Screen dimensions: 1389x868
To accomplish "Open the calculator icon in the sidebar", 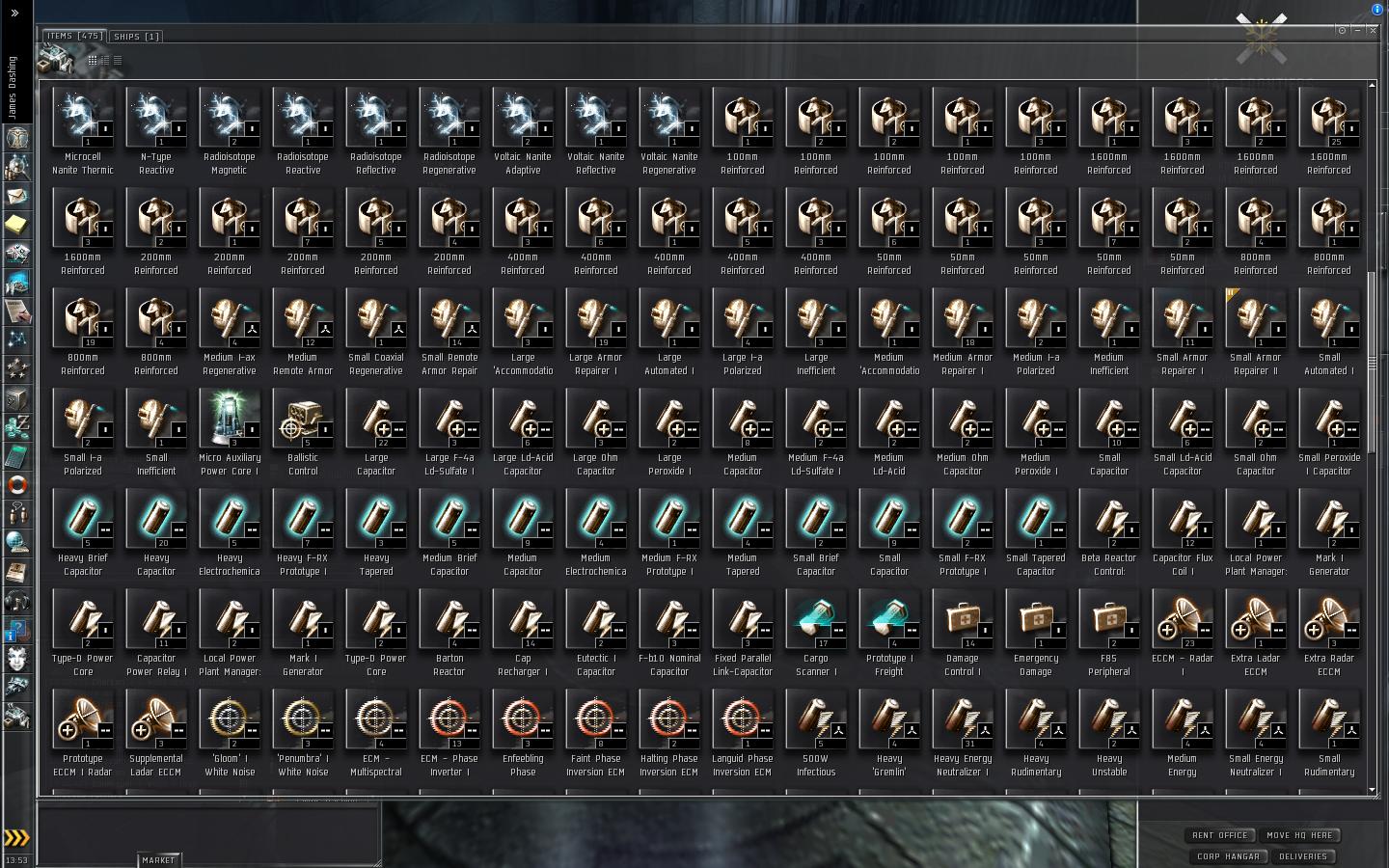I will point(16,456).
